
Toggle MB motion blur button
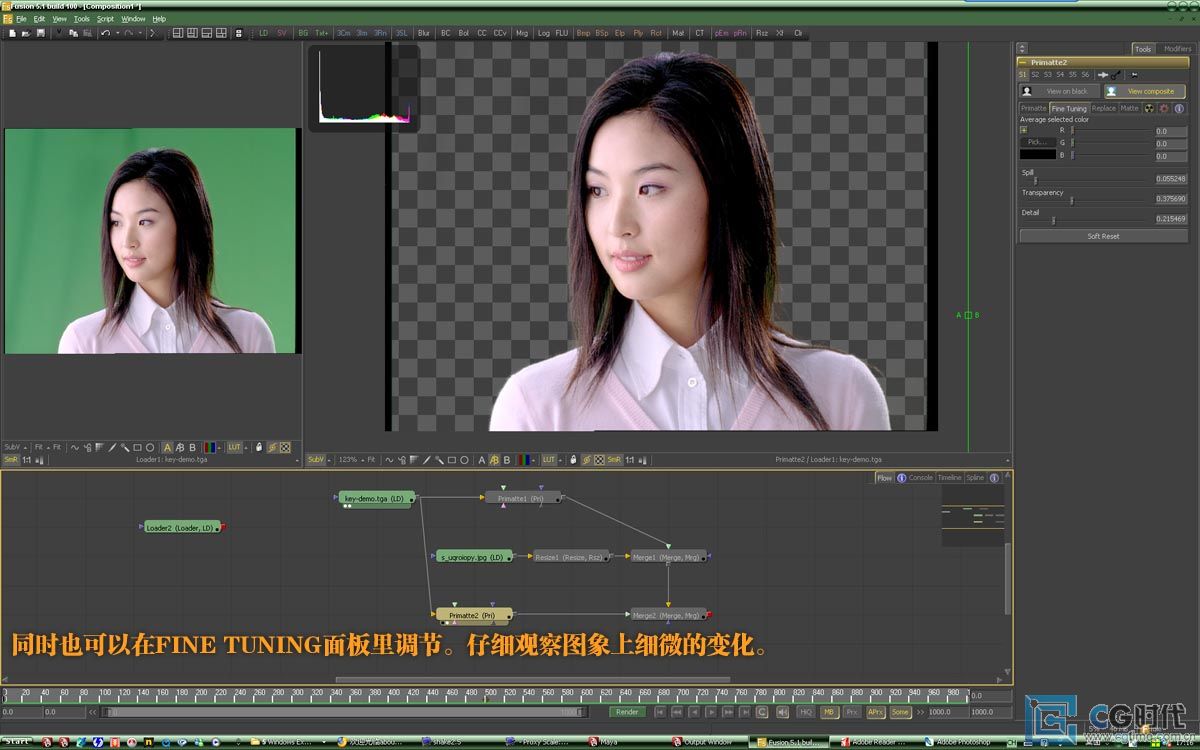pyautogui.click(x=830, y=712)
